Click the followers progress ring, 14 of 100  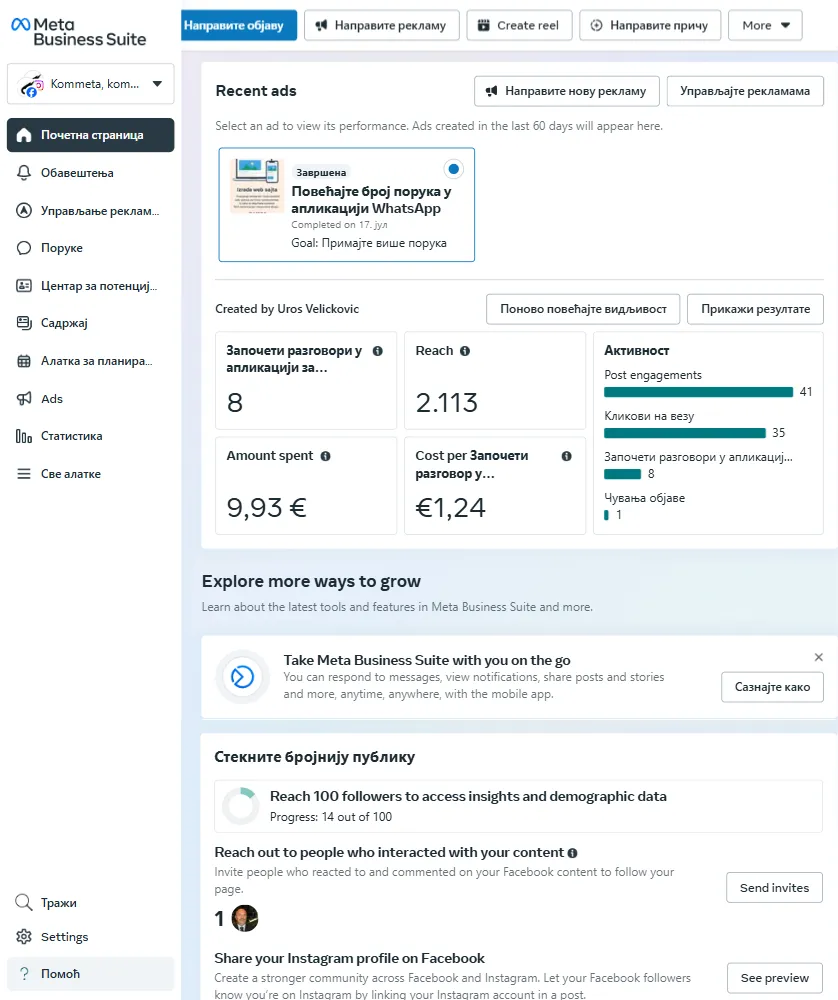tap(240, 806)
